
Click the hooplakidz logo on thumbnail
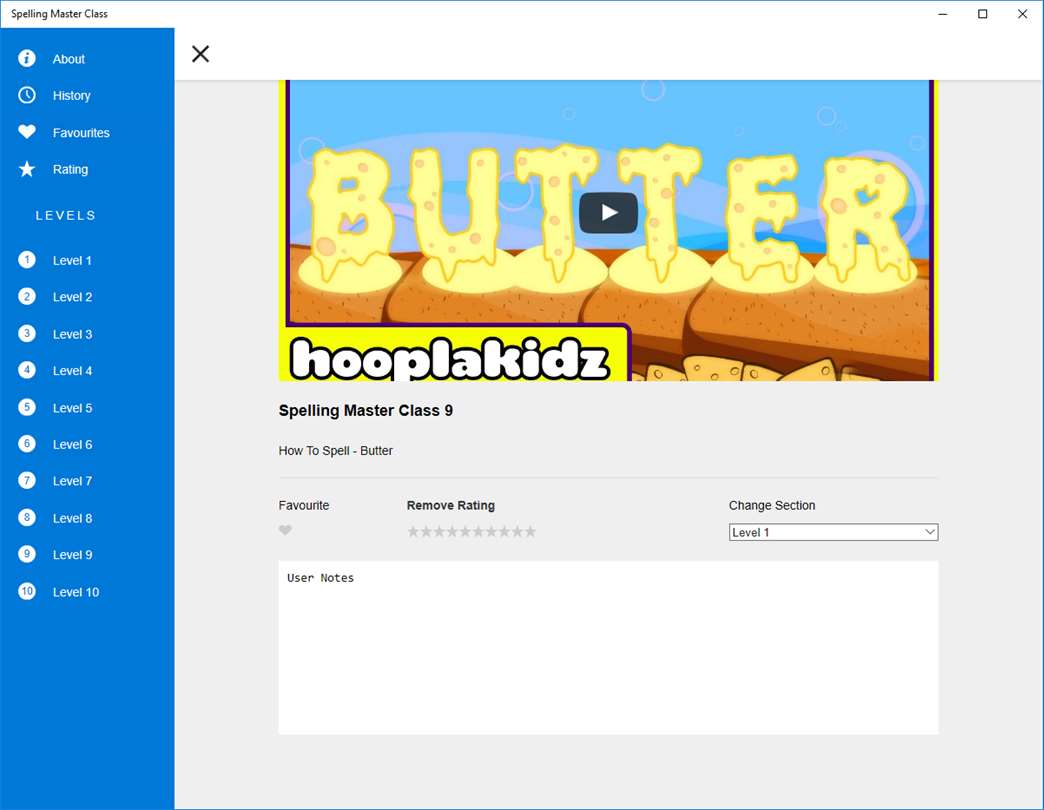pos(449,359)
